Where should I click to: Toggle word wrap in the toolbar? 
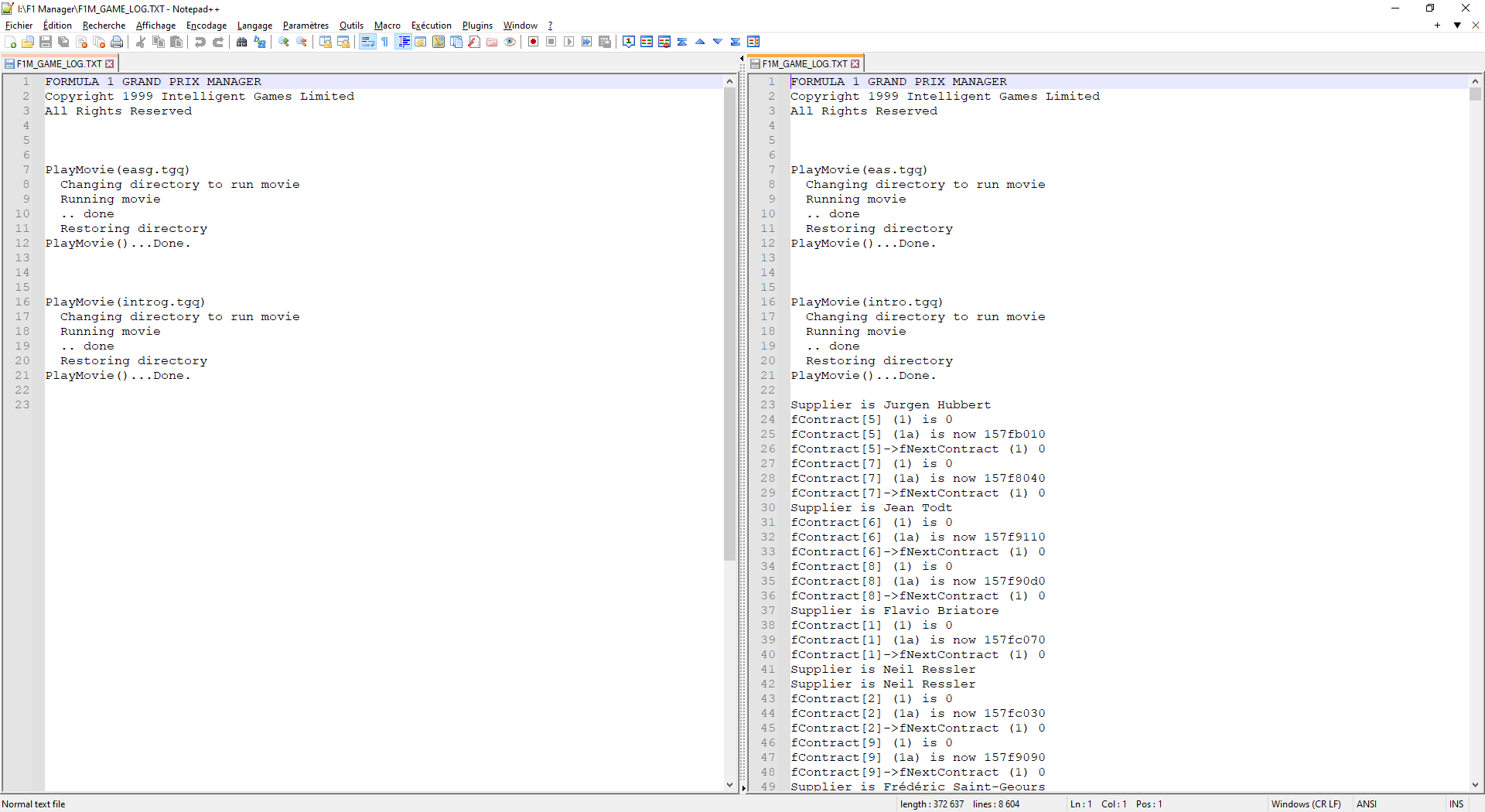point(367,42)
